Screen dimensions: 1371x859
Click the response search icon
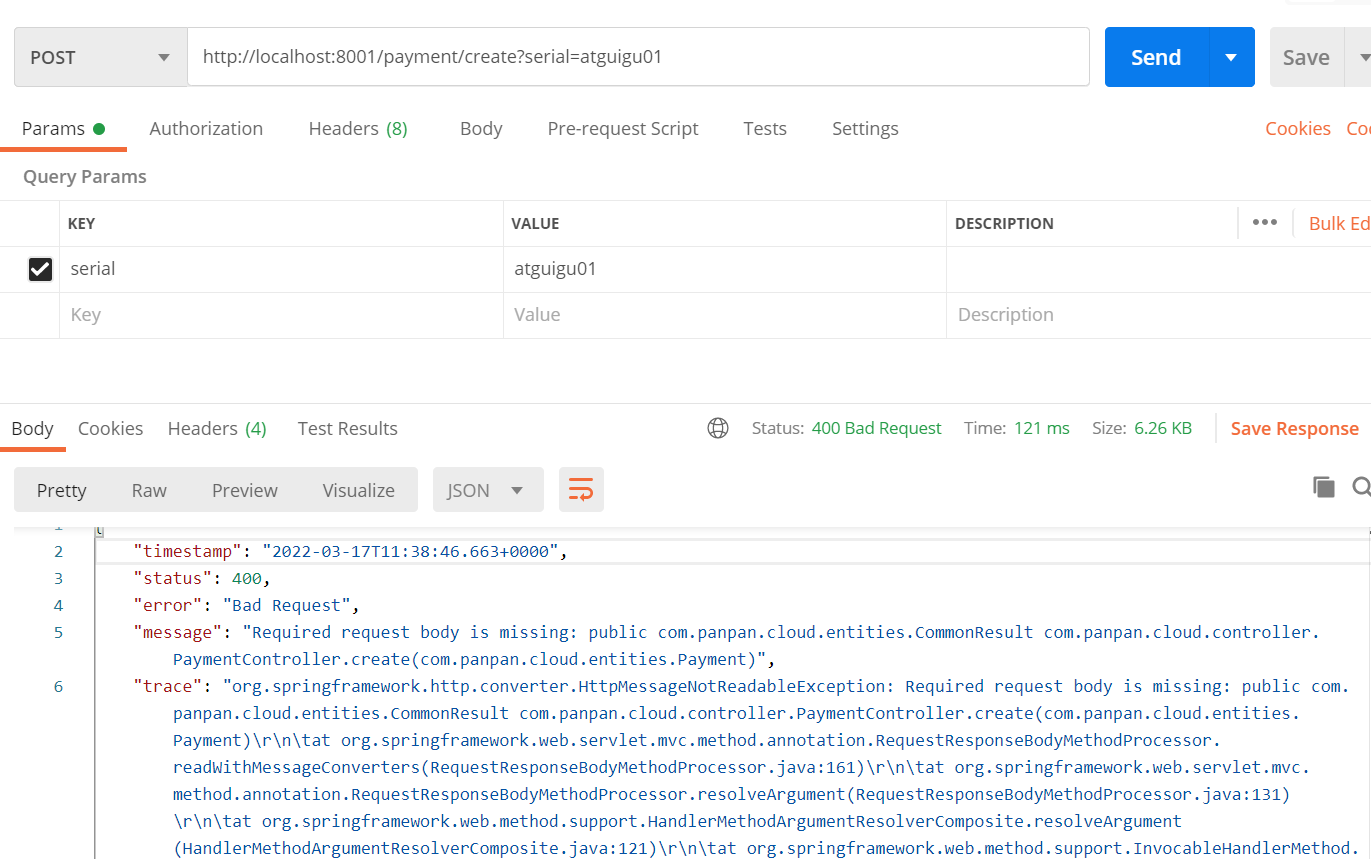coord(1362,487)
